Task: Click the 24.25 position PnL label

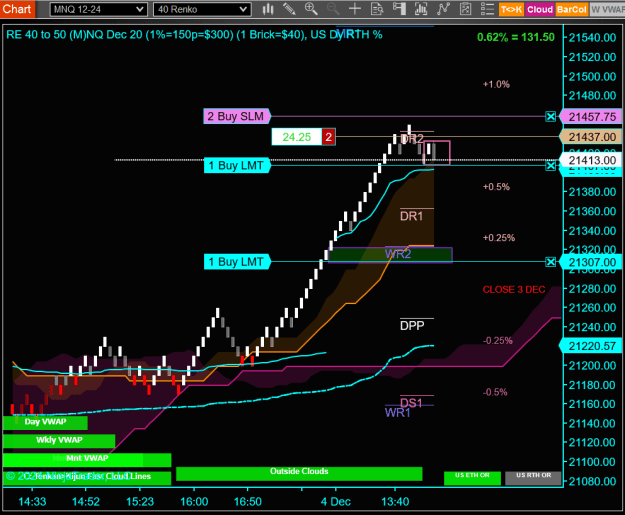Action: [x=297, y=137]
